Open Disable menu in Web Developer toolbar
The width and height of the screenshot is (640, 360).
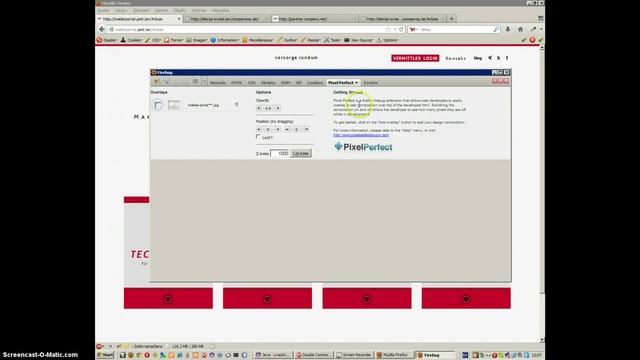pos(107,40)
